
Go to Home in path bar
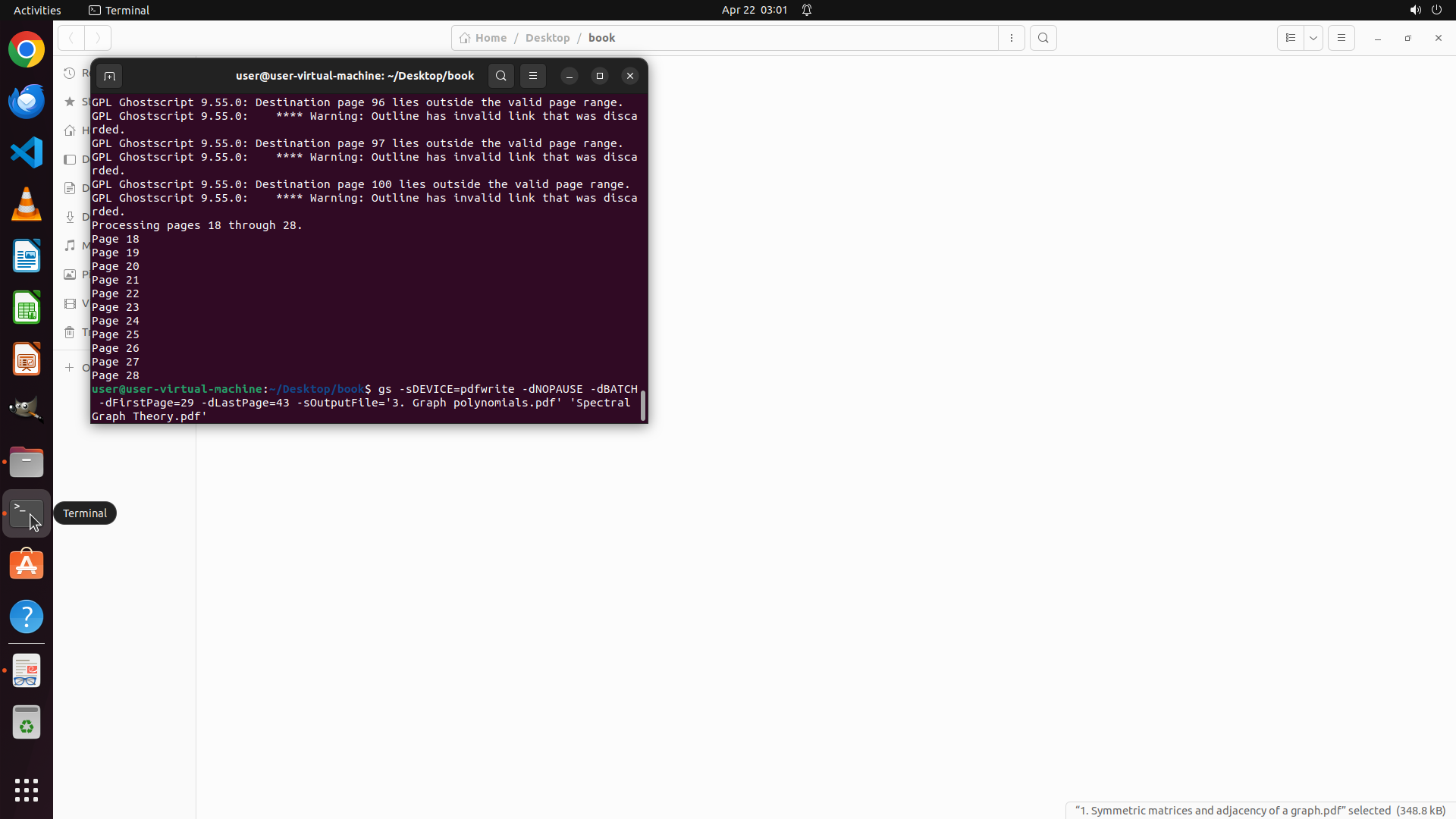(x=483, y=38)
